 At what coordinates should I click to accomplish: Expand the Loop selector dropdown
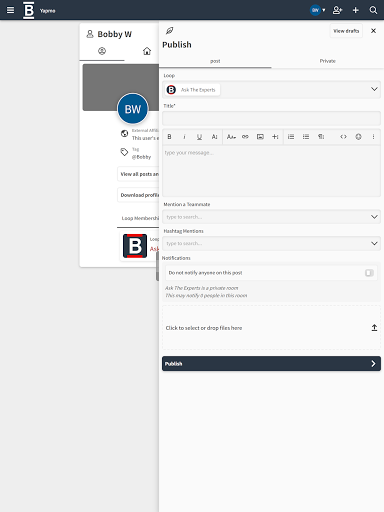point(374,89)
